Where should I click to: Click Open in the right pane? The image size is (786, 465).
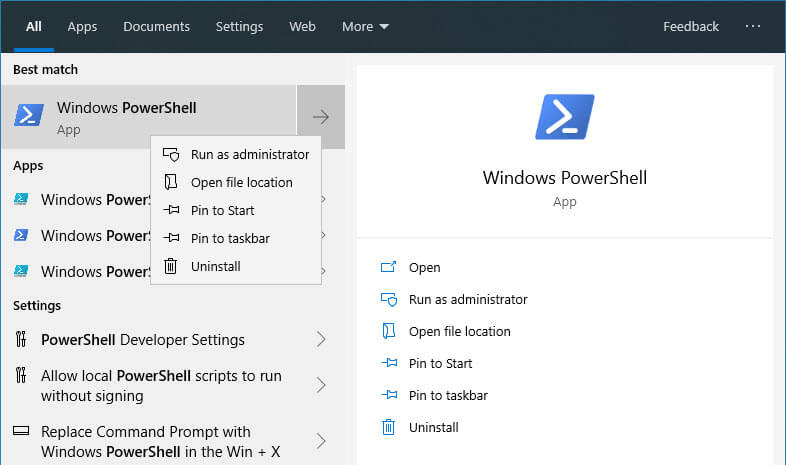(424, 268)
